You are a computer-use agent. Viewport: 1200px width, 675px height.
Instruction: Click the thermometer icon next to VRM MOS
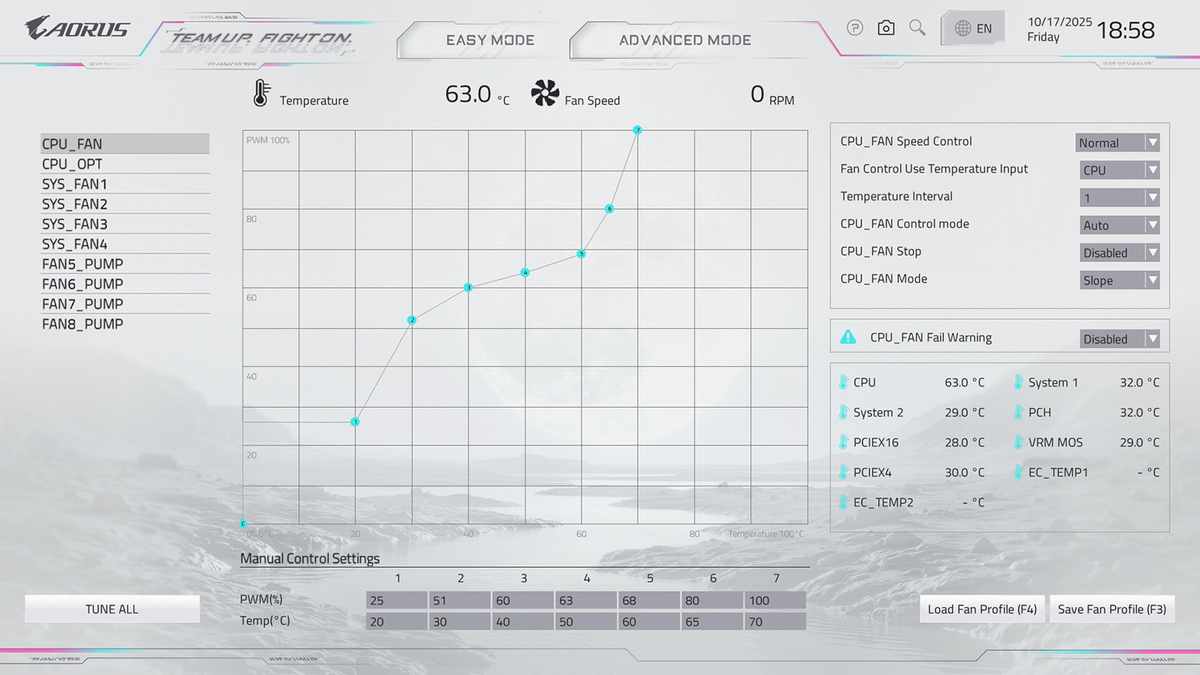pyautogui.click(x=1018, y=442)
